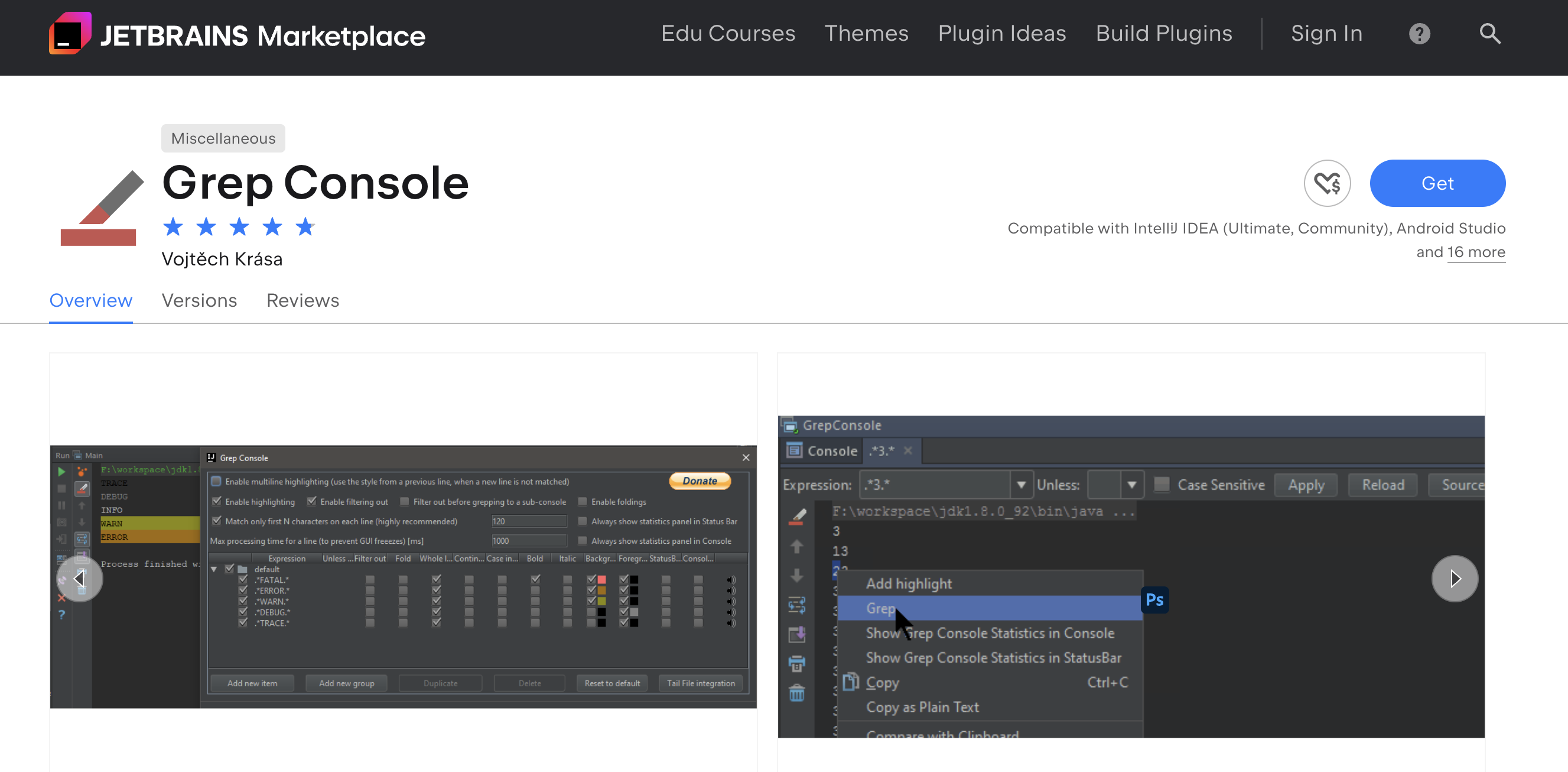Click the red FATAL background color swatch

coord(601,580)
